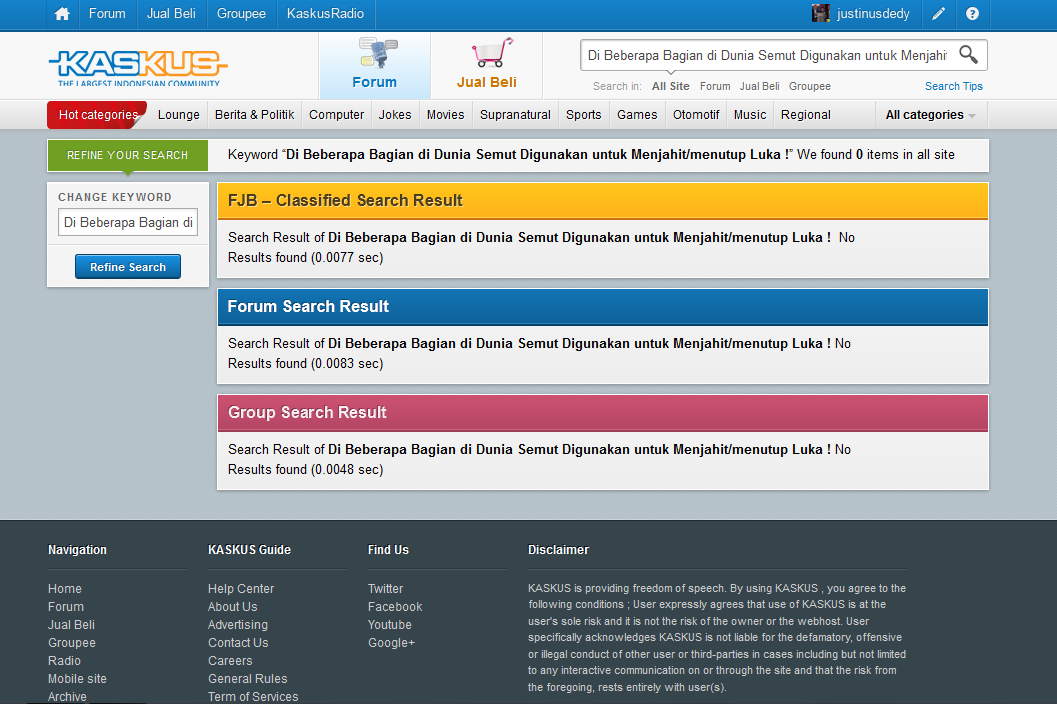Open the Jokes category

click(395, 115)
